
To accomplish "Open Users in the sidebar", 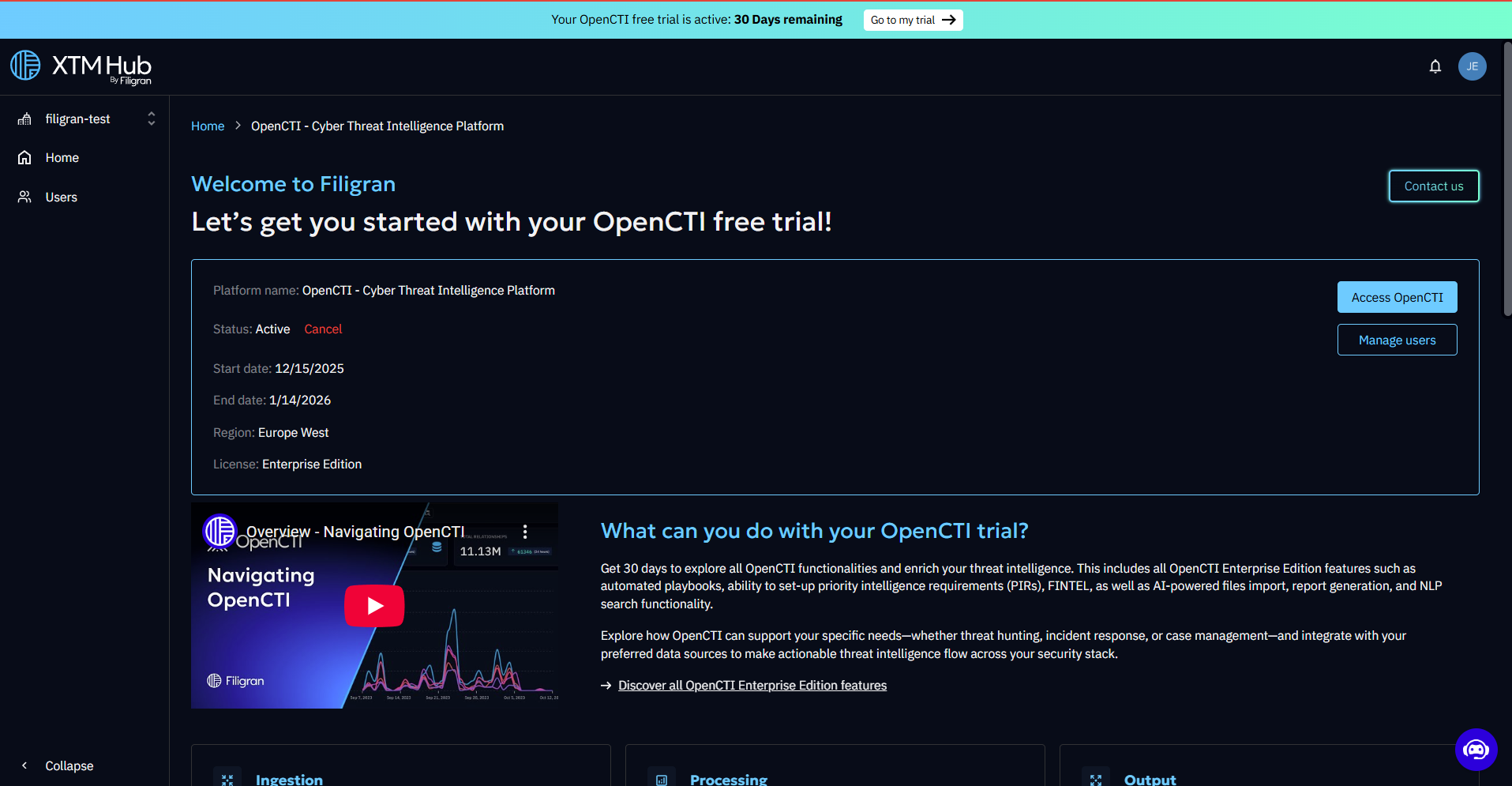I will coord(61,197).
